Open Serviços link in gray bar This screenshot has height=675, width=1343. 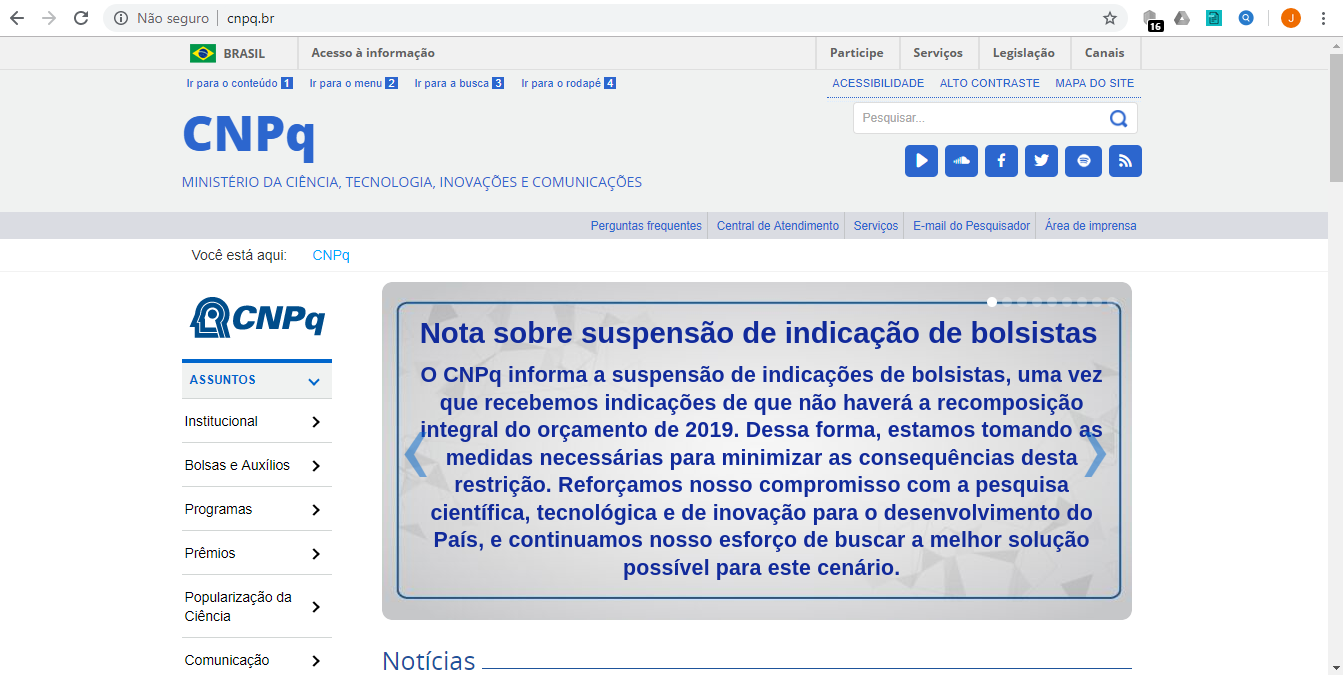[876, 226]
